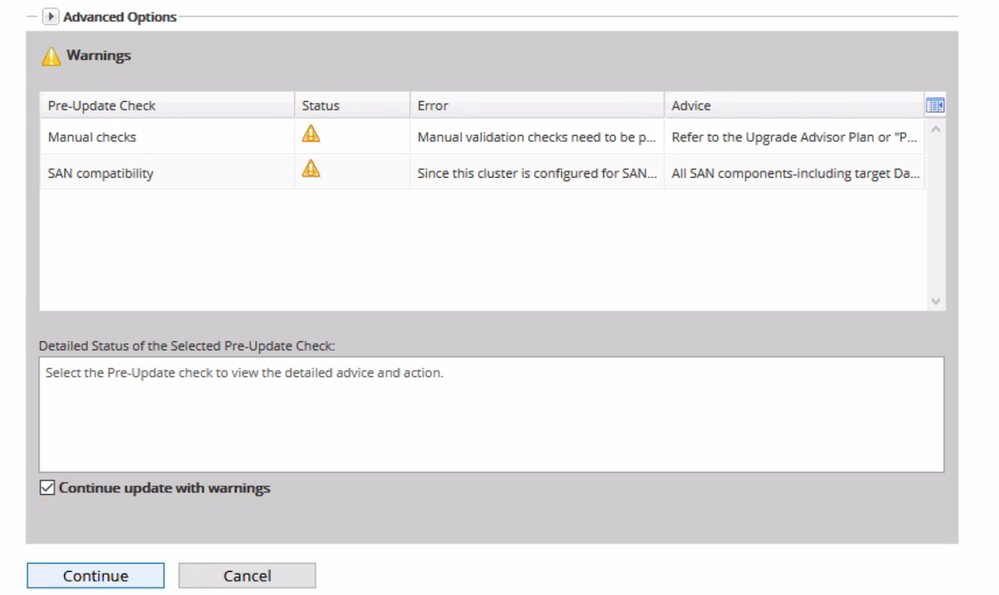Select the Manual checks row

pos(92,137)
